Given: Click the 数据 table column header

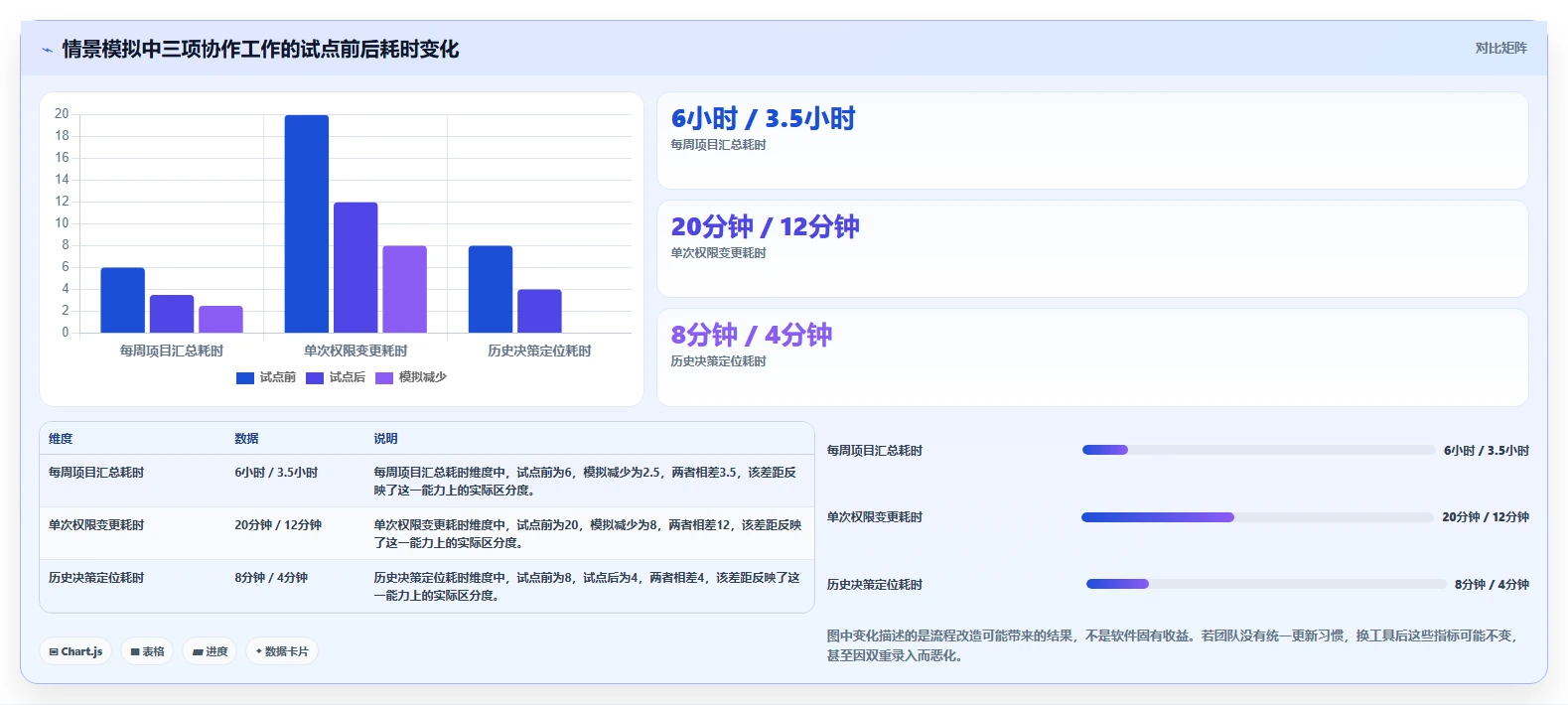Looking at the screenshot, I should tap(246, 439).
